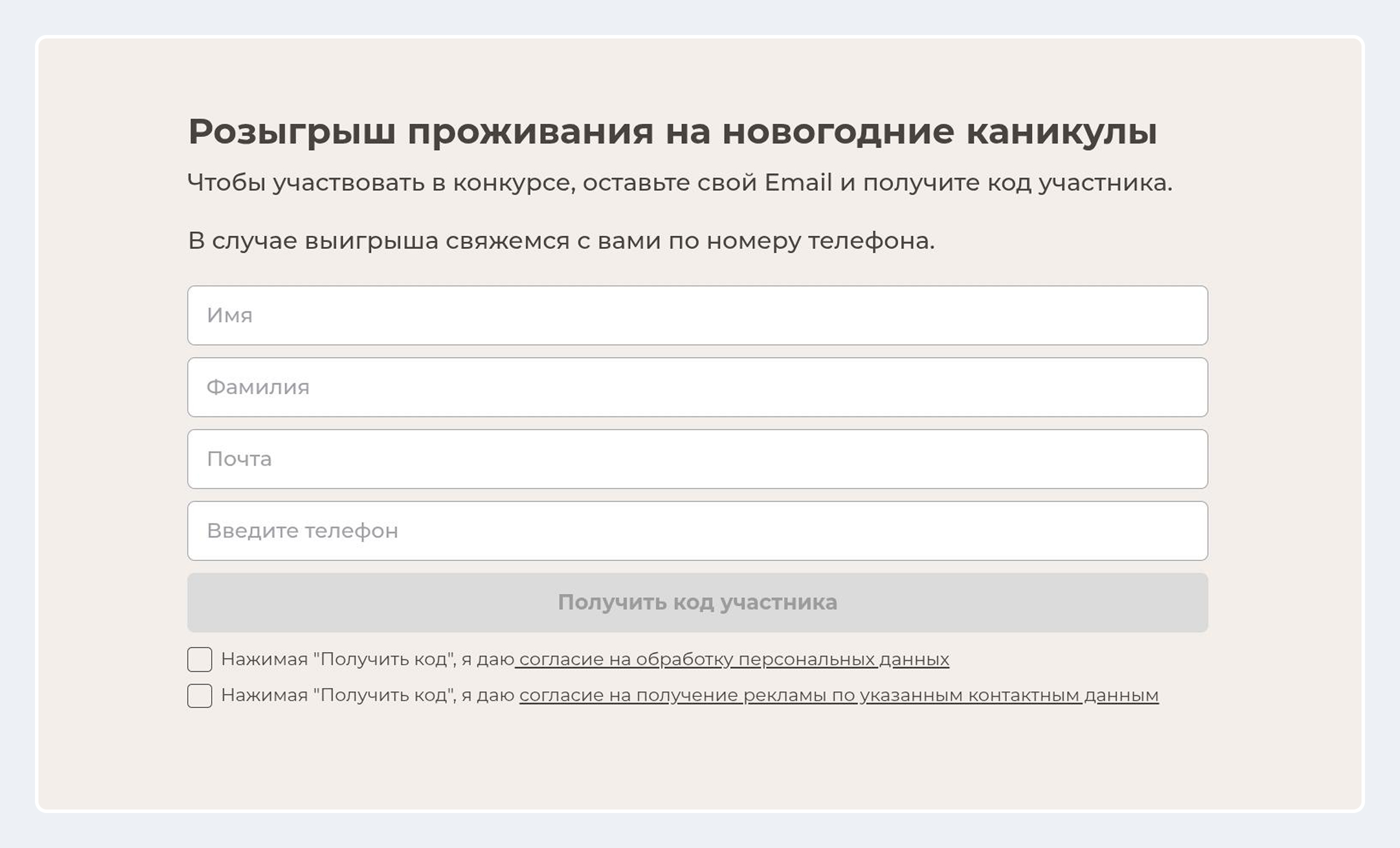The width and height of the screenshot is (1400, 848).
Task: Click the plain label text of first consent line
Action: [367, 660]
